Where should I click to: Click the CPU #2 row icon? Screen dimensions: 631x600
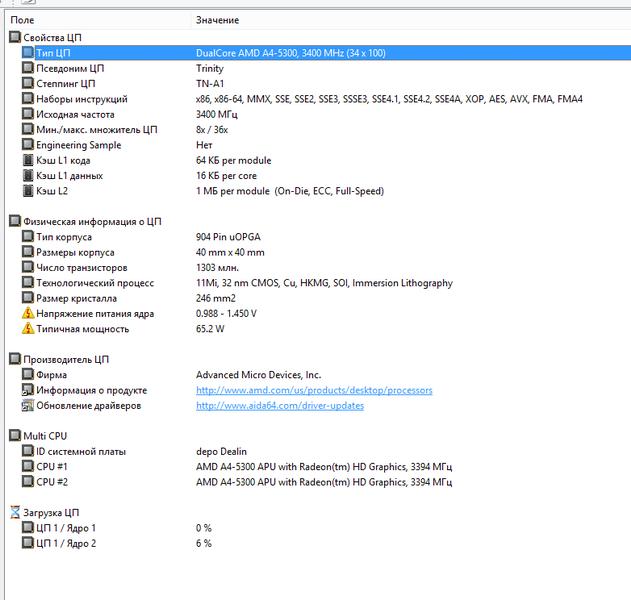pos(28,482)
